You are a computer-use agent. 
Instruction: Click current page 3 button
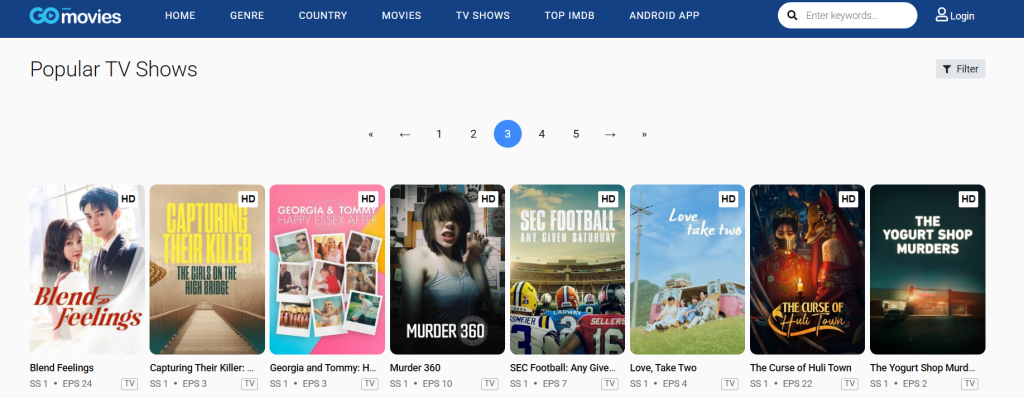pos(507,134)
